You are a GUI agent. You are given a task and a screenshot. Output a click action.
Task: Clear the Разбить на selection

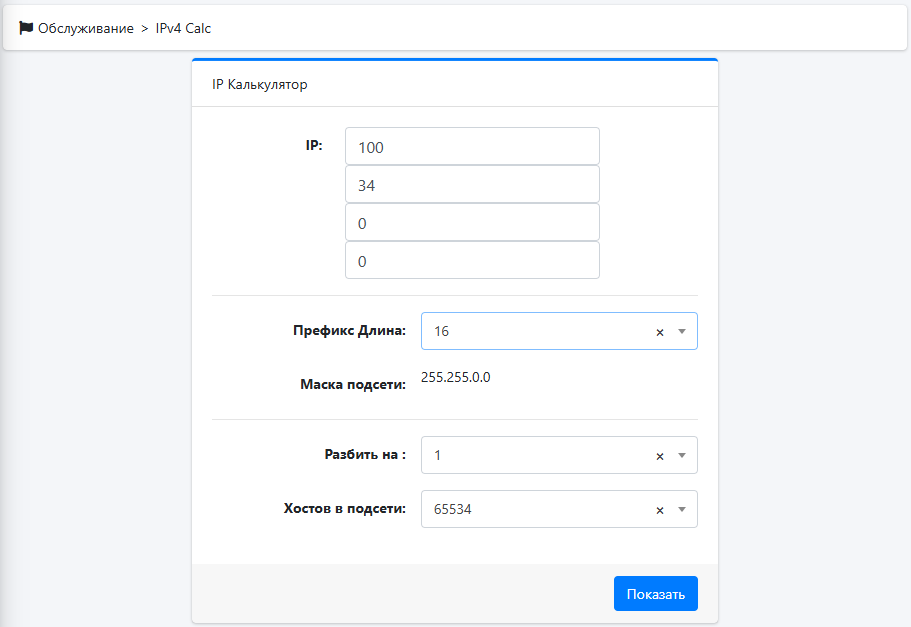click(659, 456)
